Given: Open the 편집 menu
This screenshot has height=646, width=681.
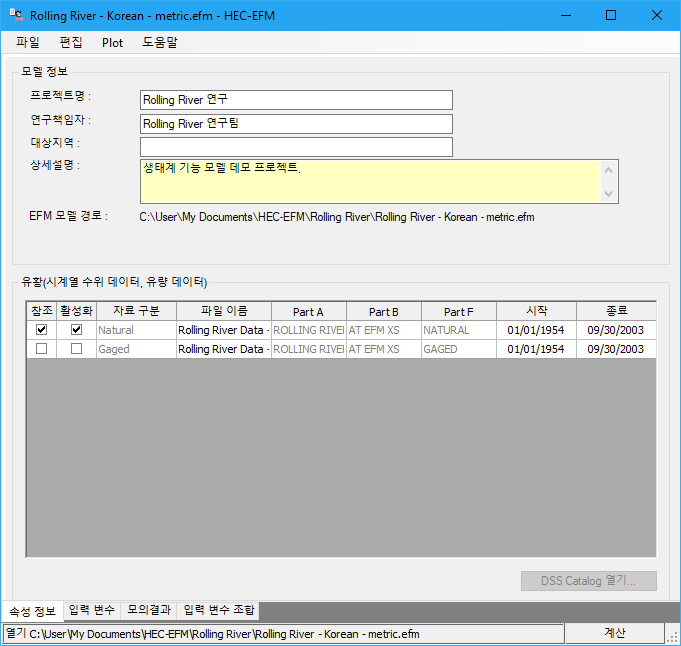Looking at the screenshot, I should pos(70,43).
